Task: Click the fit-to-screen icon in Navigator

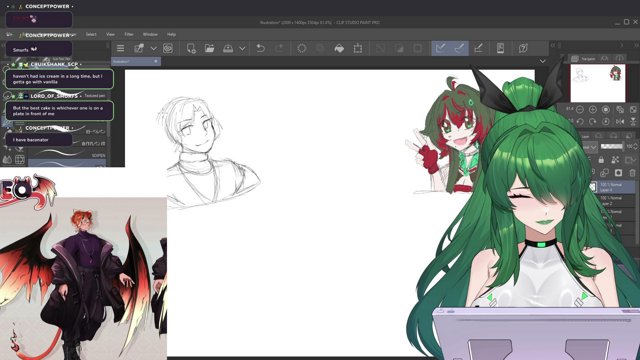Action: coord(633,110)
